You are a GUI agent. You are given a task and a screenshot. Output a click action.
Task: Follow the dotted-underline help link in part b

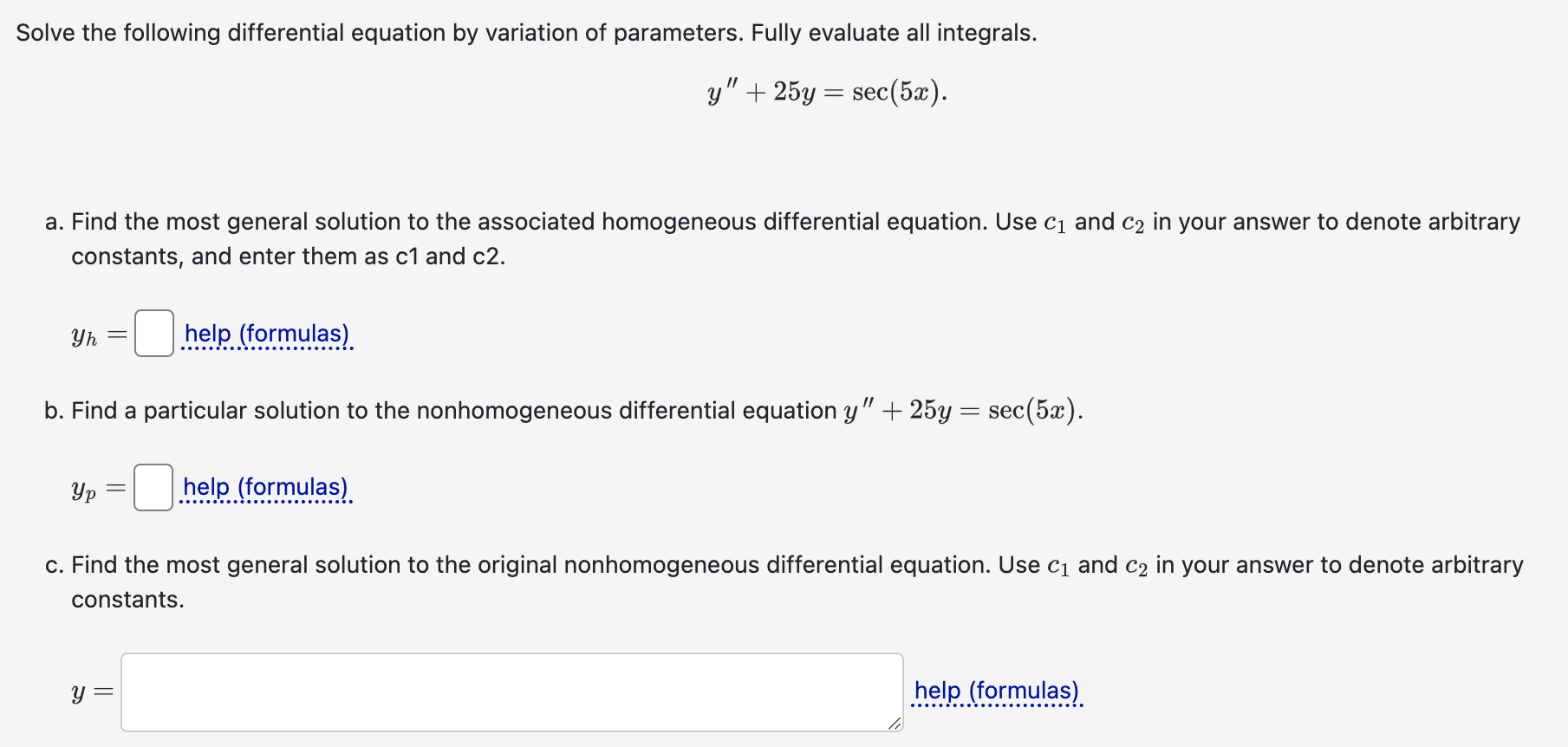pyautogui.click(x=266, y=487)
